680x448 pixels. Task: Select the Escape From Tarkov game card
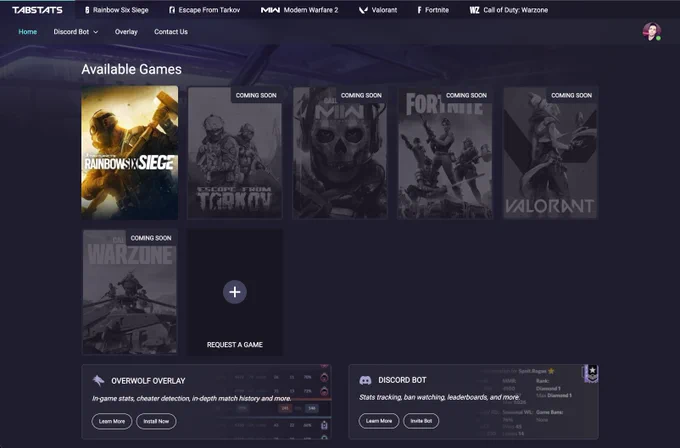coord(235,152)
